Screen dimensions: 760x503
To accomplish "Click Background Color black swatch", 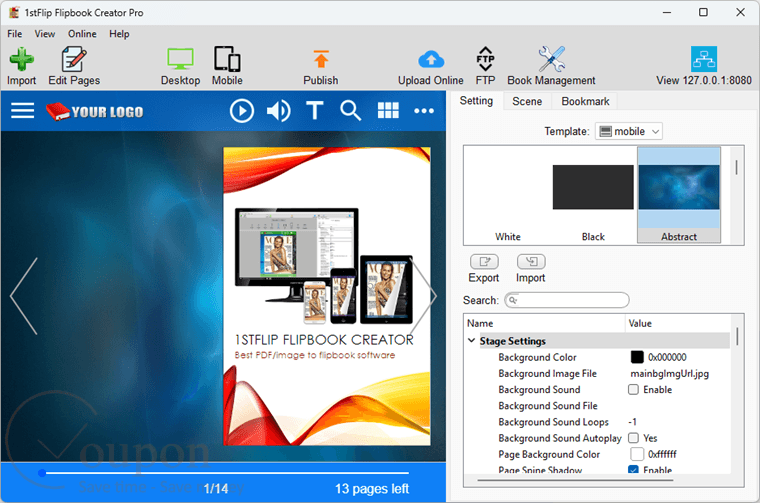I will pyautogui.click(x=637, y=357).
